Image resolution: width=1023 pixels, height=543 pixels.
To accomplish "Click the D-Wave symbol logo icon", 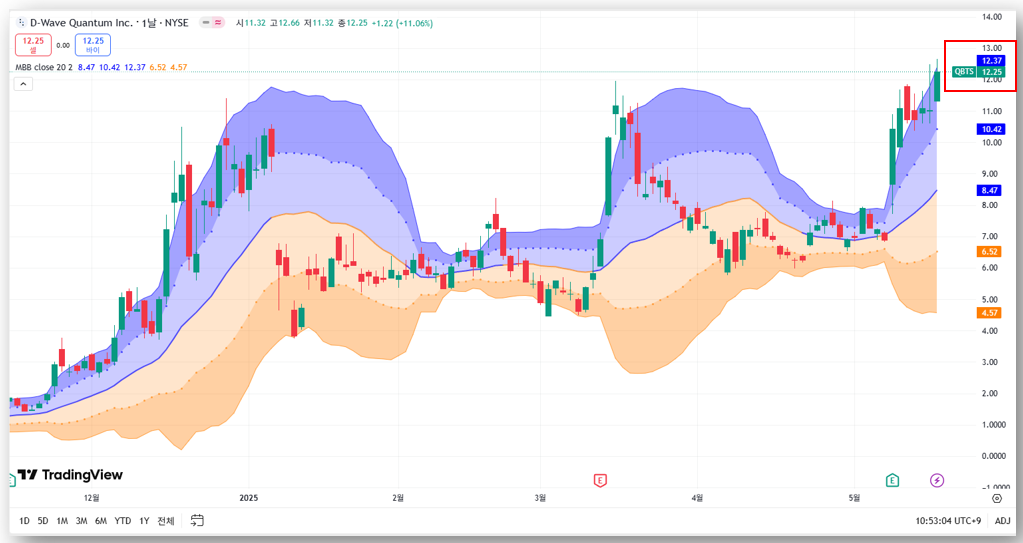I will (21, 23).
